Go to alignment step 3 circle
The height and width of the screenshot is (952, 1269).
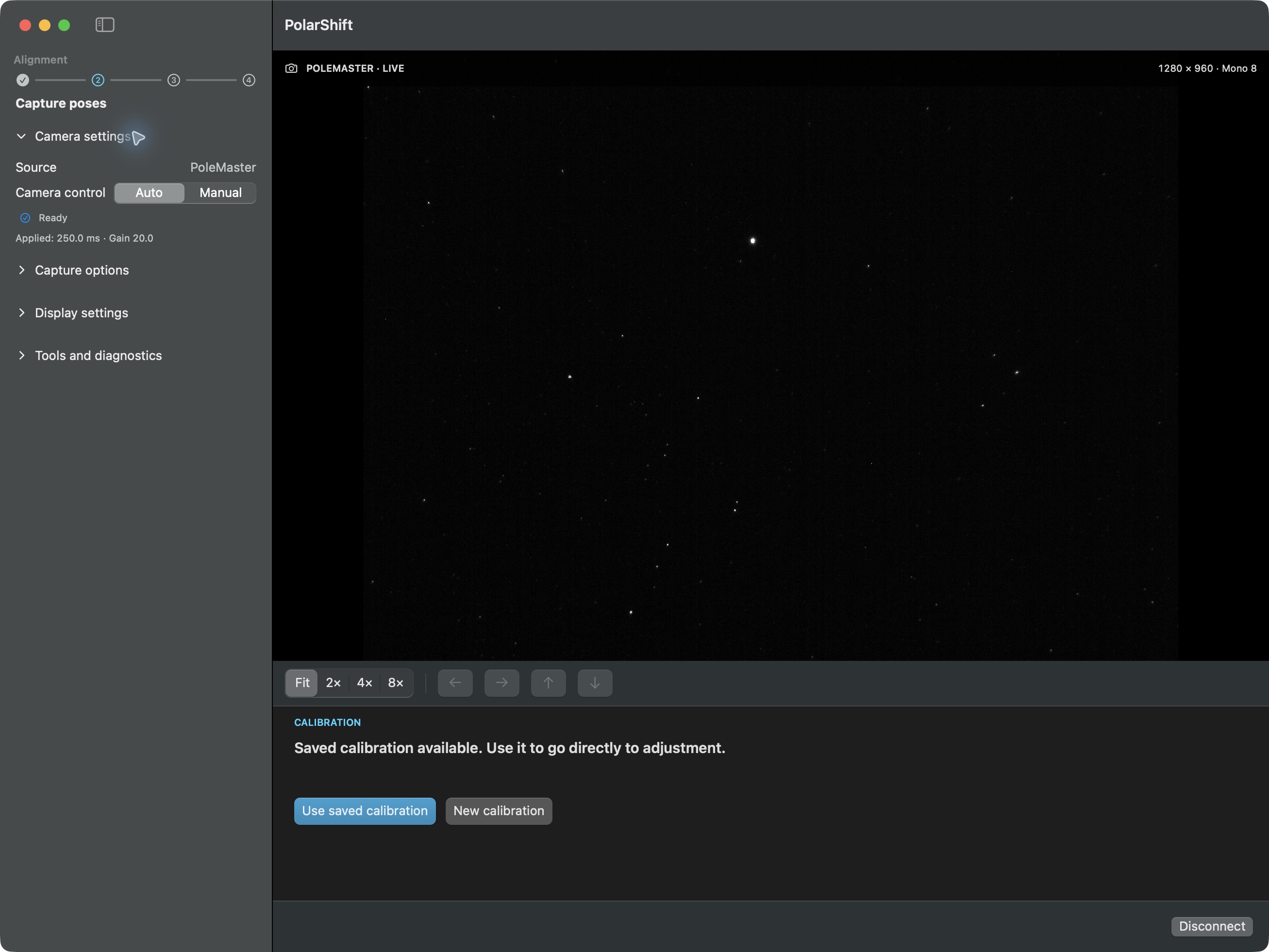[173, 80]
